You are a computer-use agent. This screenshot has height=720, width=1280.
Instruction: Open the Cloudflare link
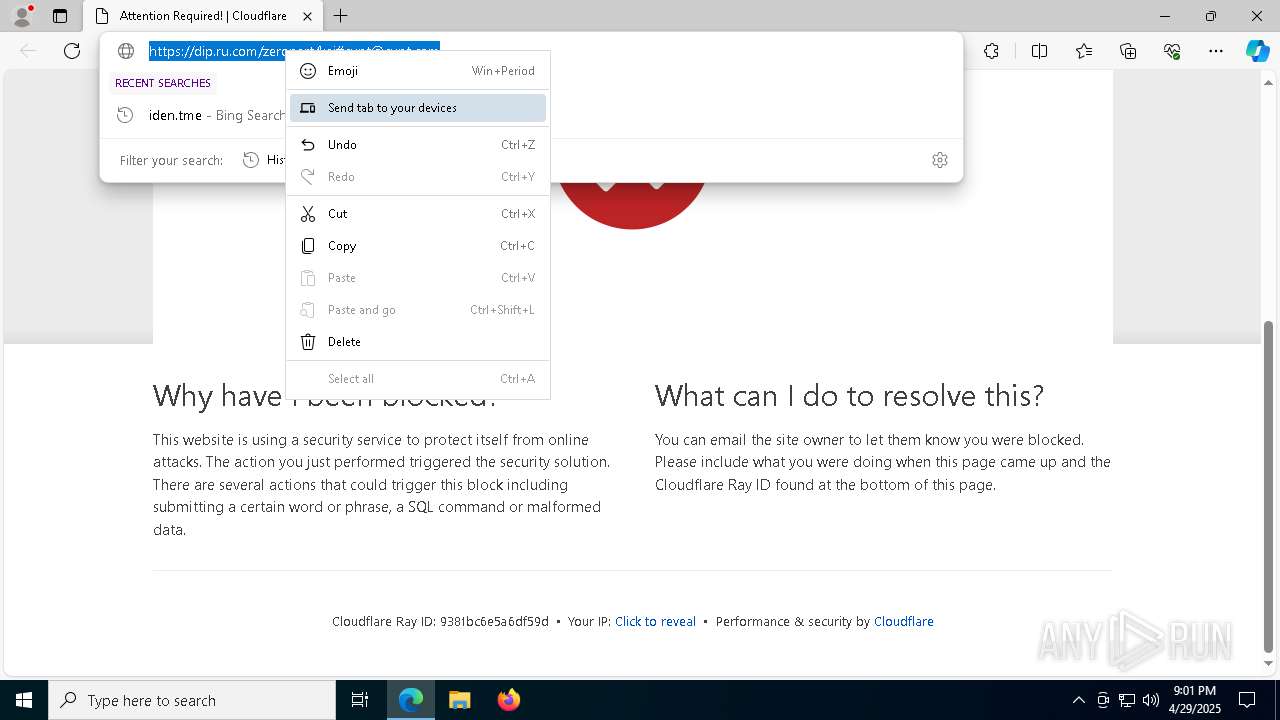pos(904,621)
